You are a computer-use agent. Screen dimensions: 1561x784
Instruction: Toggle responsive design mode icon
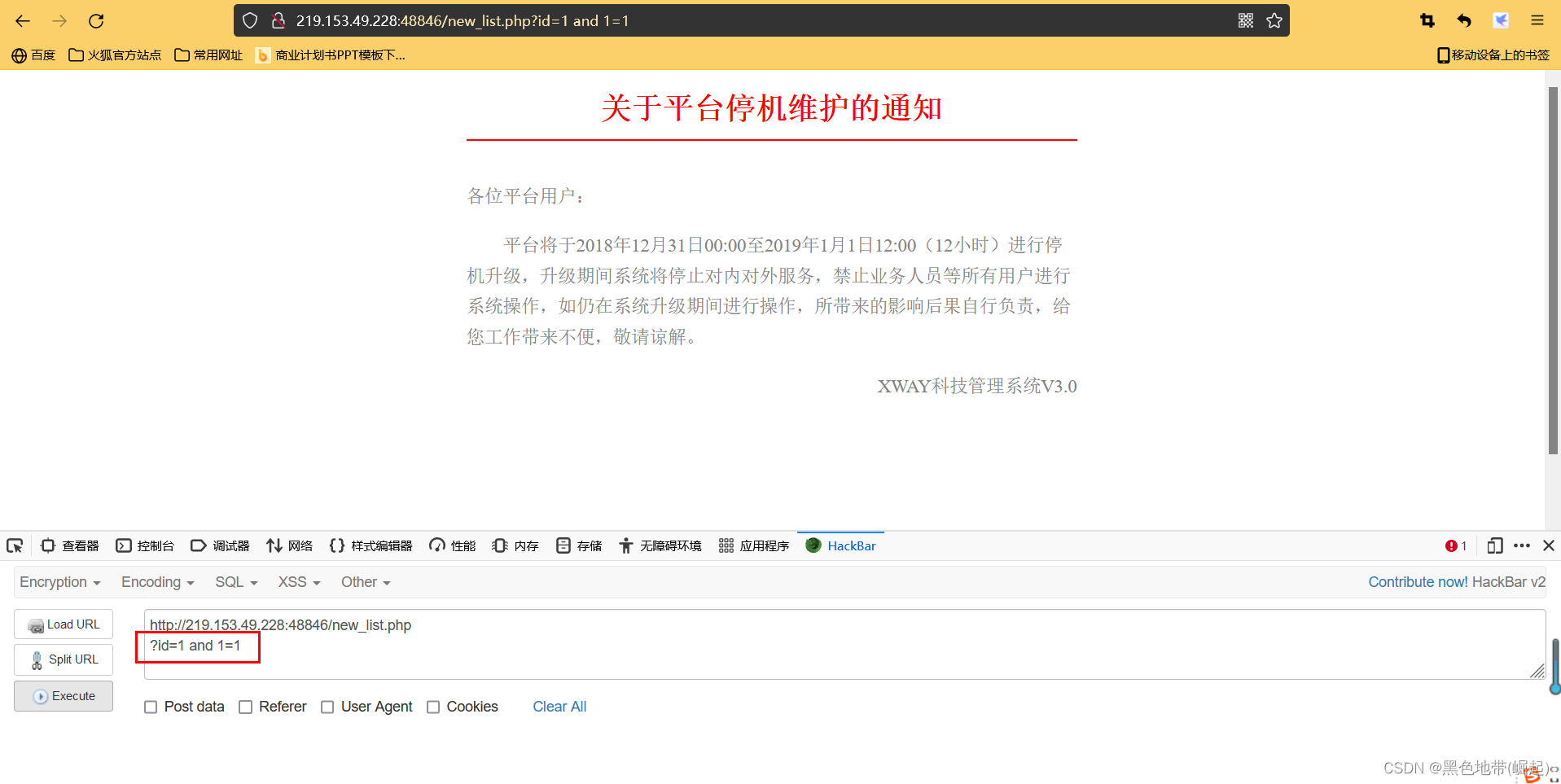coord(1494,545)
